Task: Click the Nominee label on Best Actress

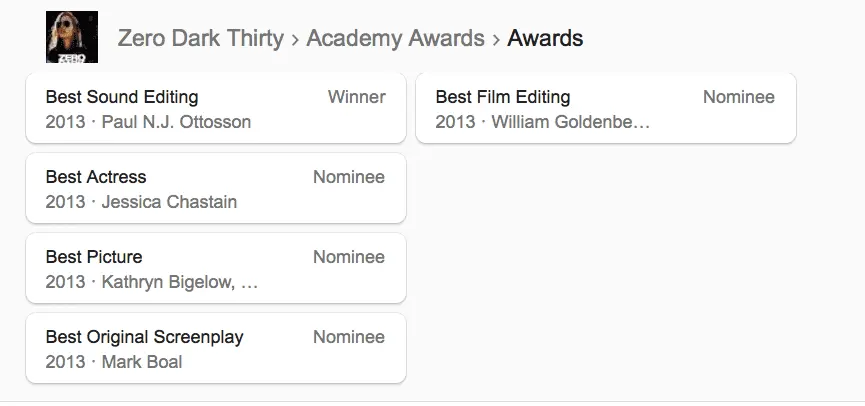Action: point(349,177)
